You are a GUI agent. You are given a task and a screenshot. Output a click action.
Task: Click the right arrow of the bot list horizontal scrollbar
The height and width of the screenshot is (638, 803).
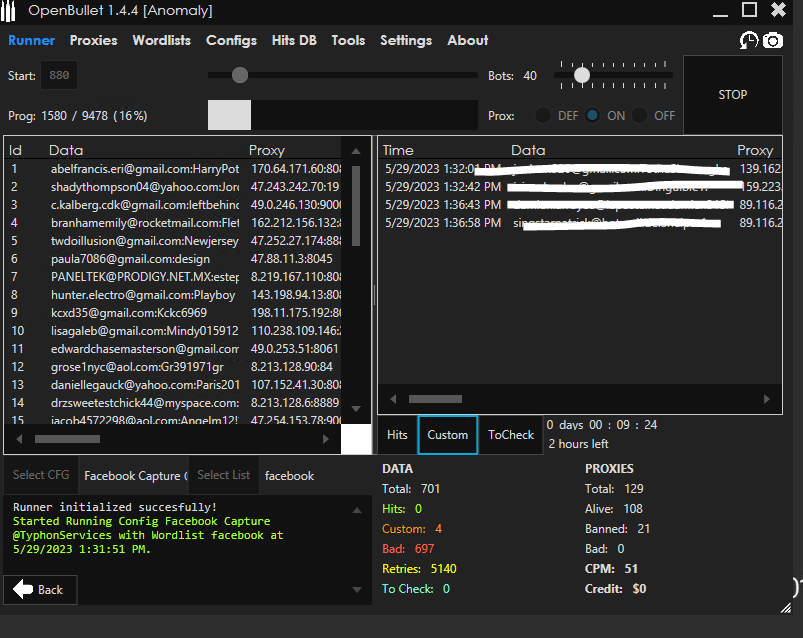pyautogui.click(x=326, y=439)
